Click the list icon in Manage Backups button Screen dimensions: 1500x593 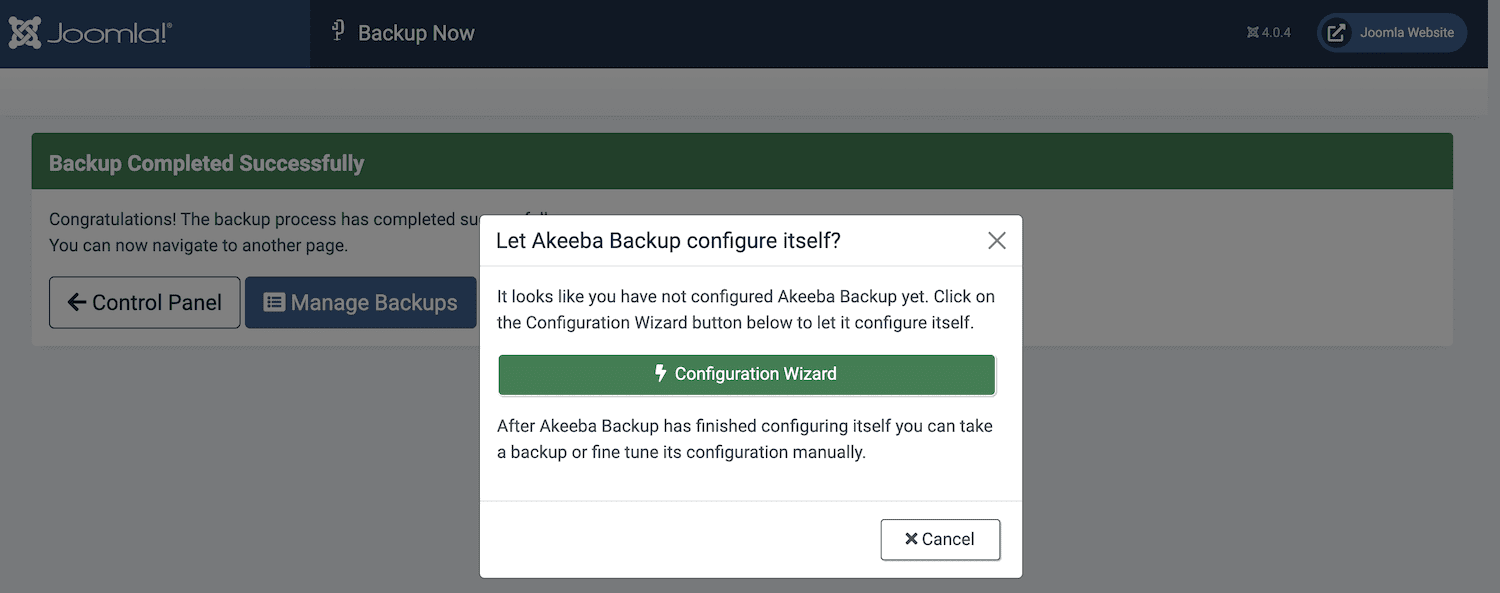(275, 302)
